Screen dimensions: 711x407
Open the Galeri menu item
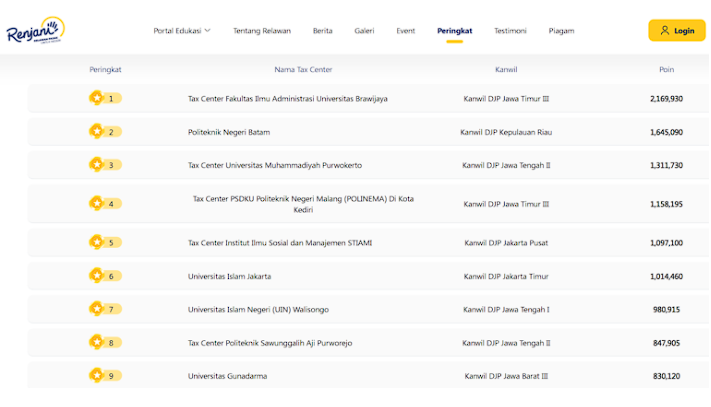tap(364, 31)
